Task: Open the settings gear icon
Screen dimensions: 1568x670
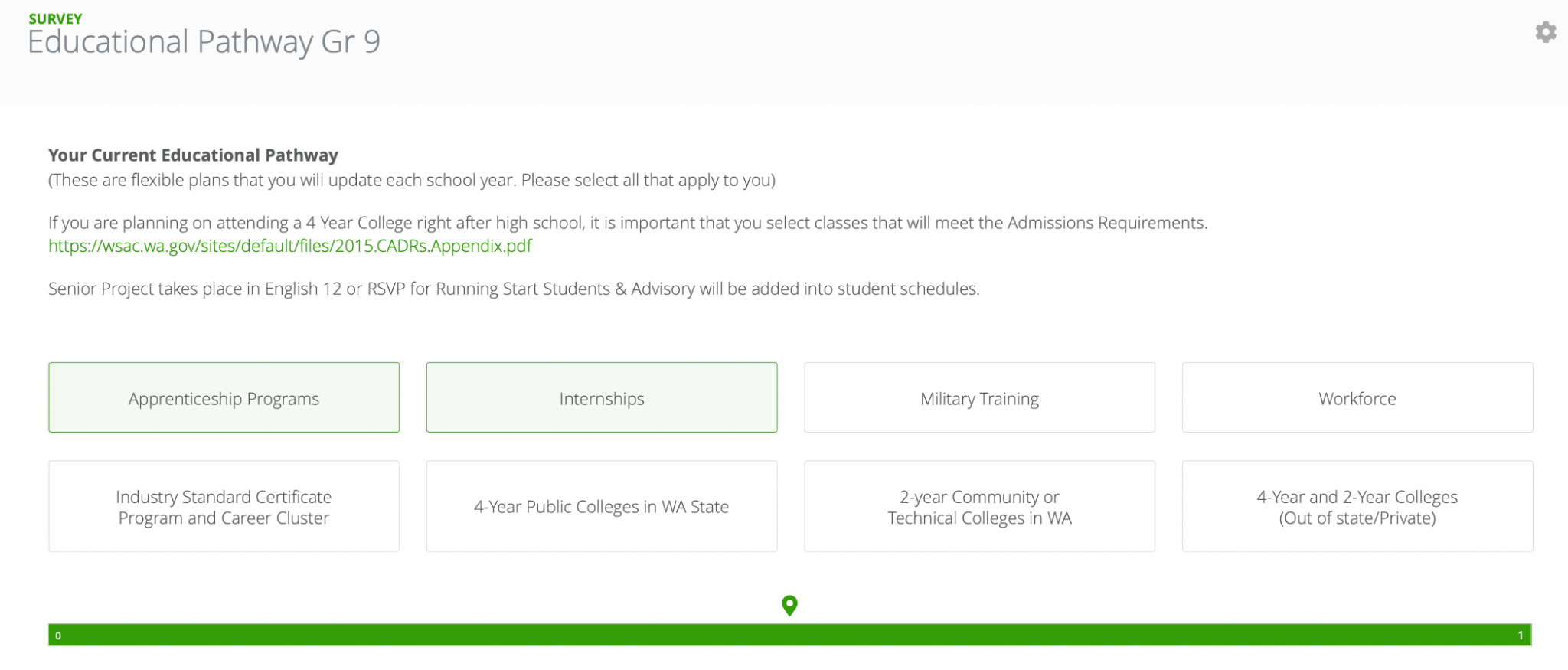Action: (1545, 32)
